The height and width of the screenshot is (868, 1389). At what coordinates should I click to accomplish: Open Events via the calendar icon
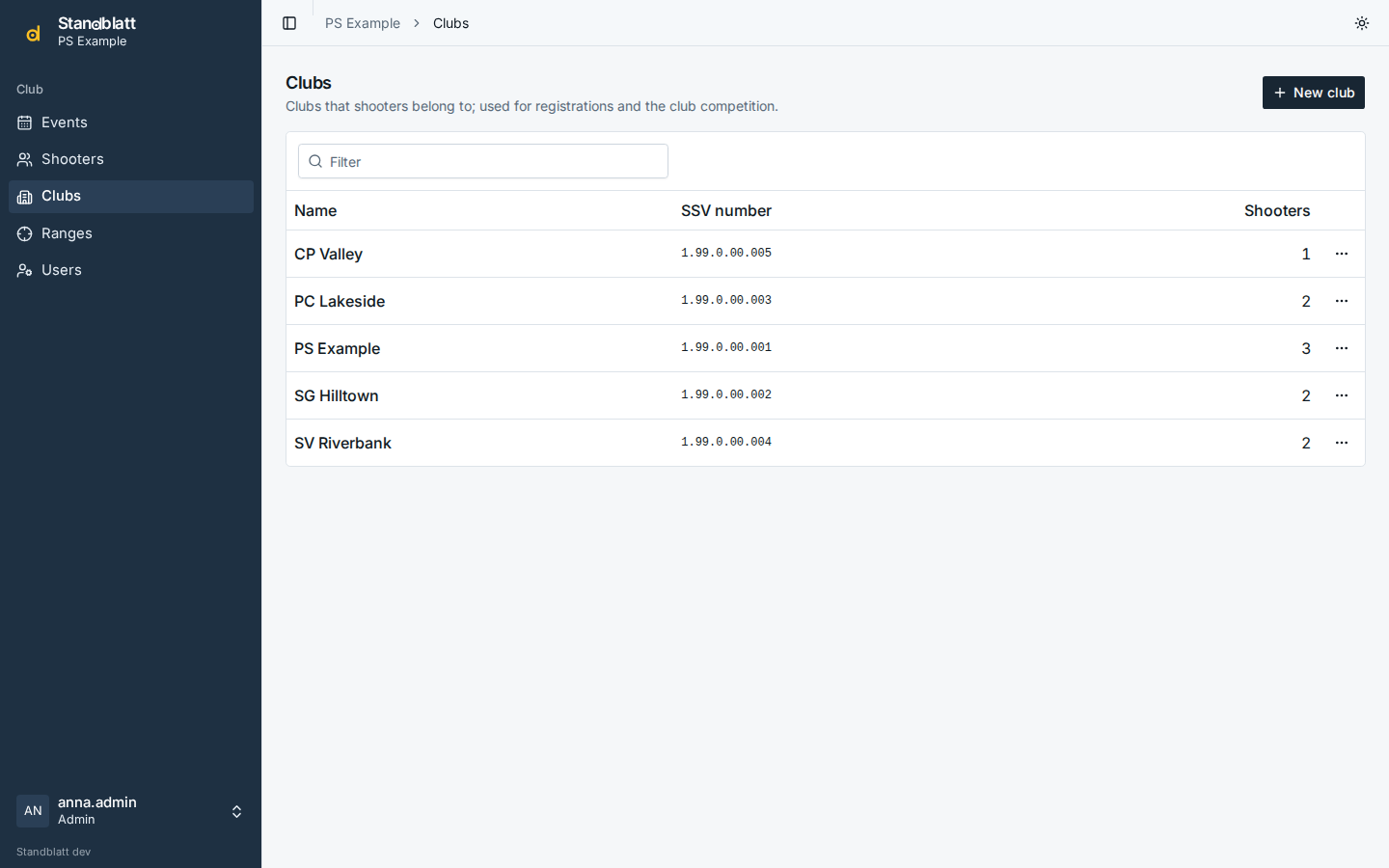pos(25,122)
